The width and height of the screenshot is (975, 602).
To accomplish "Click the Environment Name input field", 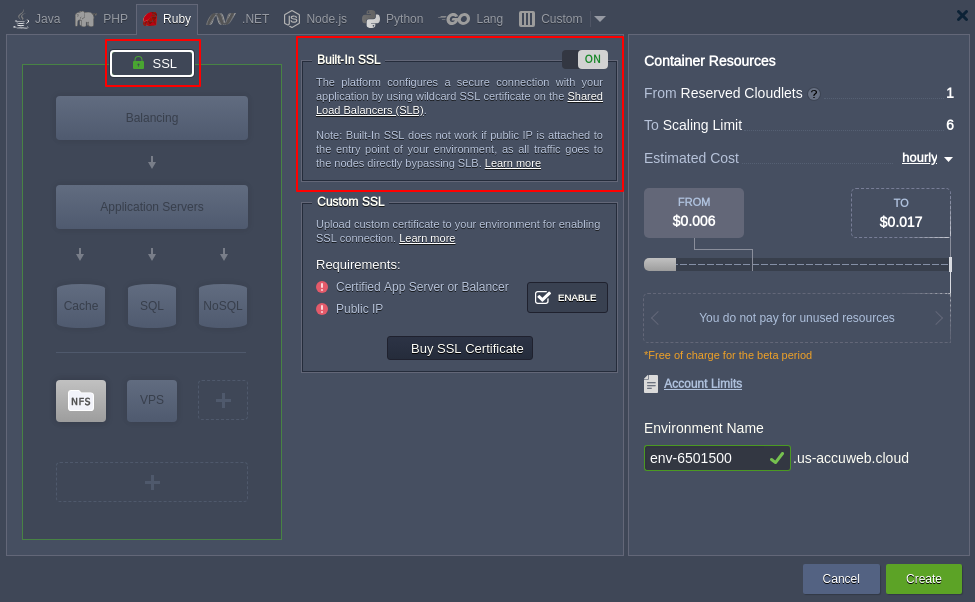I will [706, 458].
